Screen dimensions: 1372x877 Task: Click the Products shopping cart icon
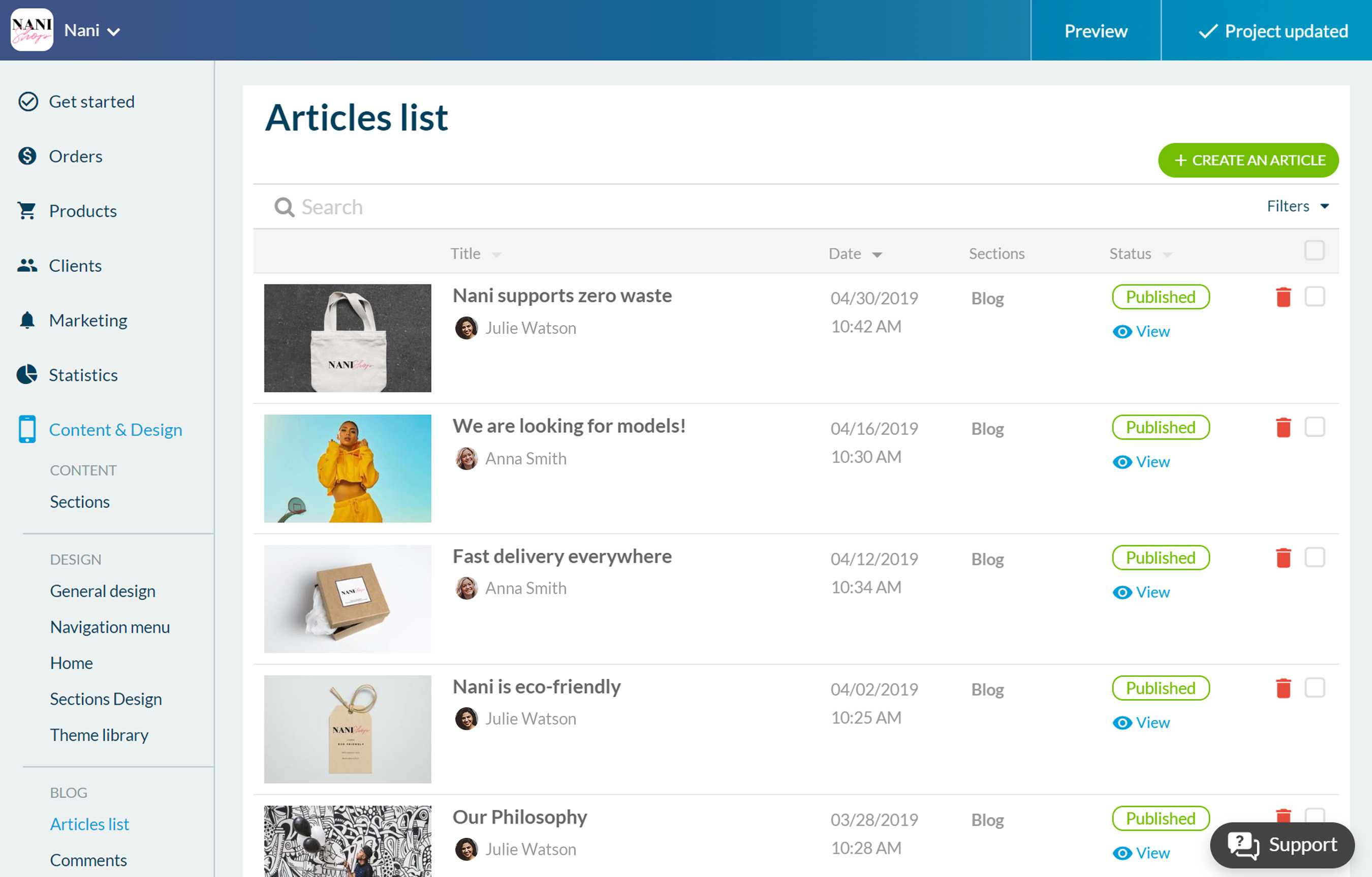click(27, 210)
